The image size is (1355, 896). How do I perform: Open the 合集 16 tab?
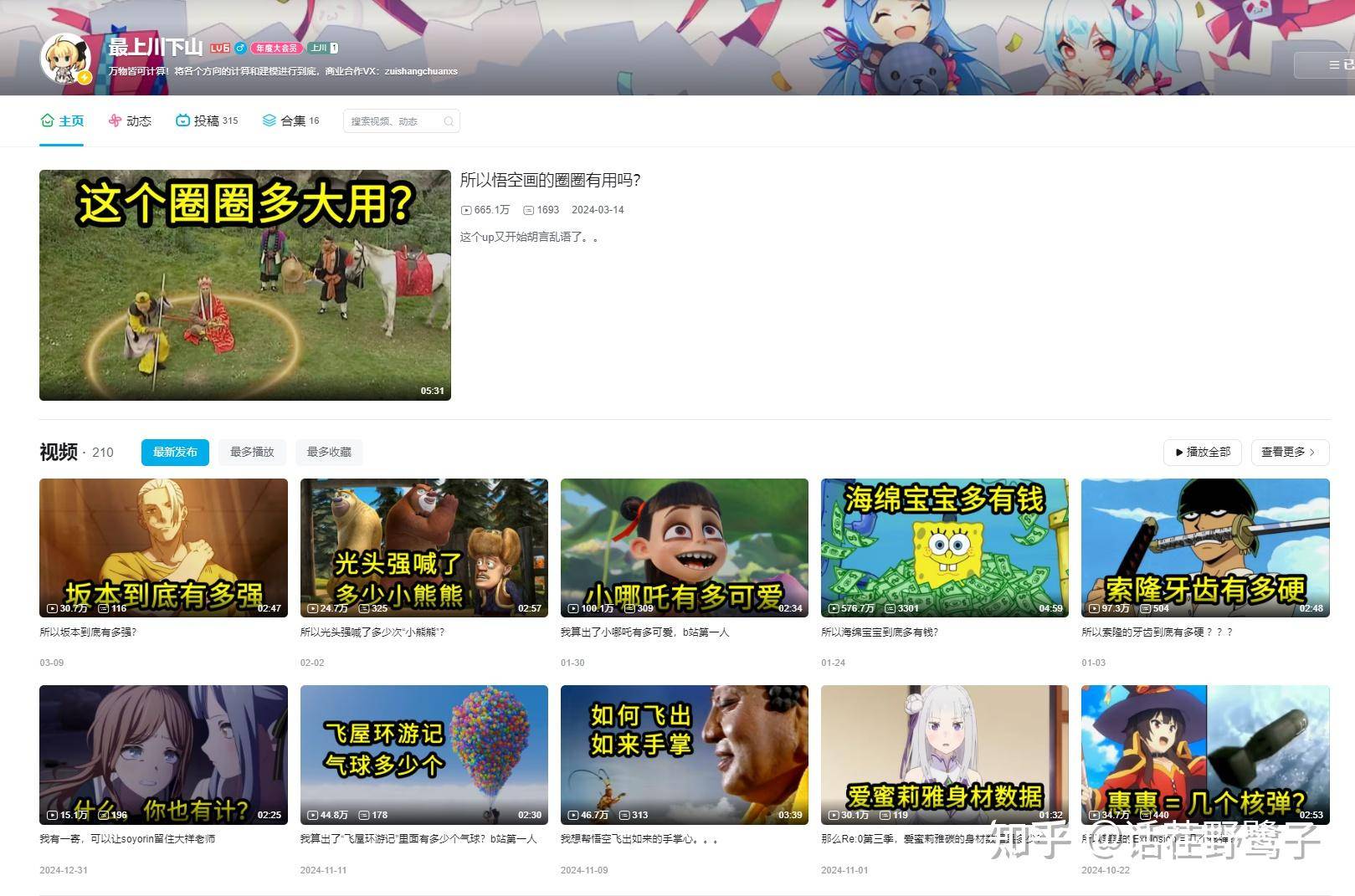(290, 121)
